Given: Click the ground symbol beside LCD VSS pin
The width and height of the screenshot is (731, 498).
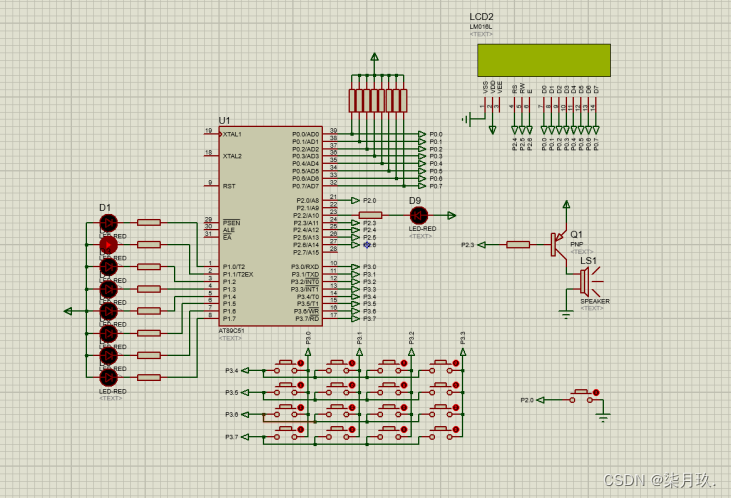Looking at the screenshot, I should coord(466,120).
